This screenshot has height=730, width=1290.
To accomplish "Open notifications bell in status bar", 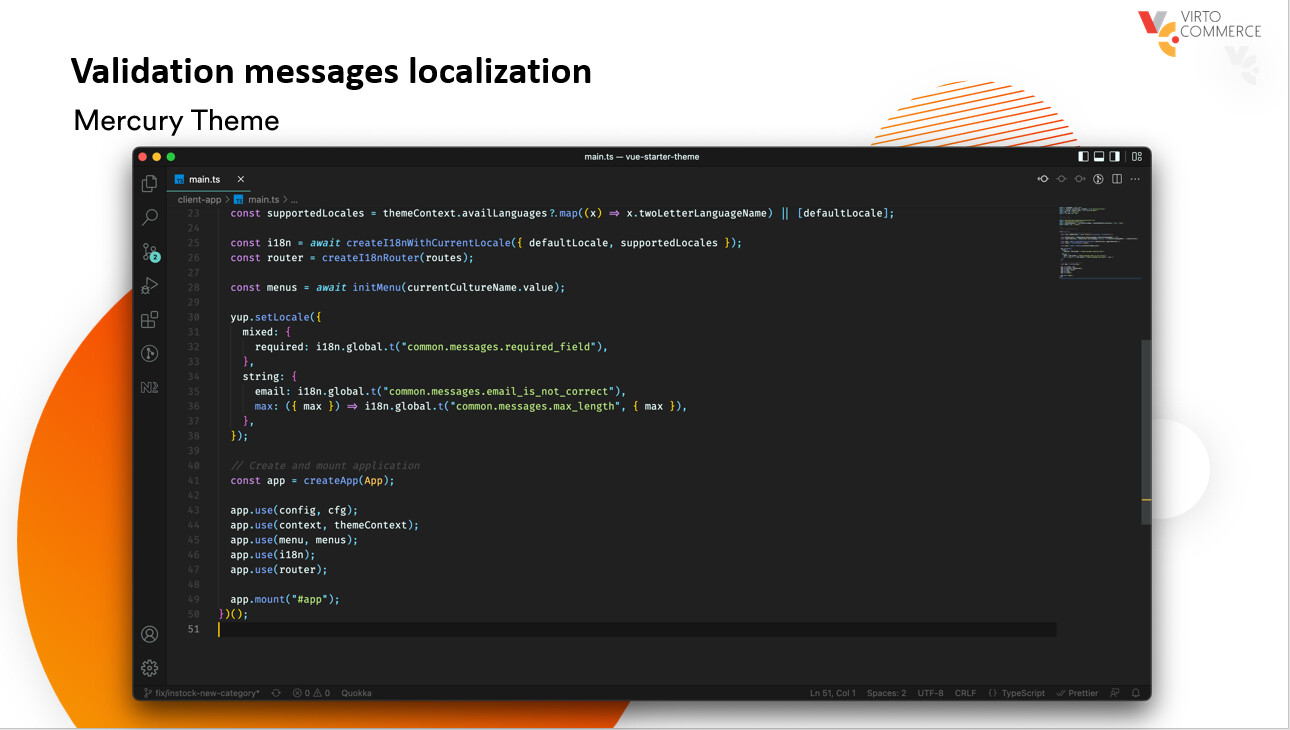I will [1136, 693].
